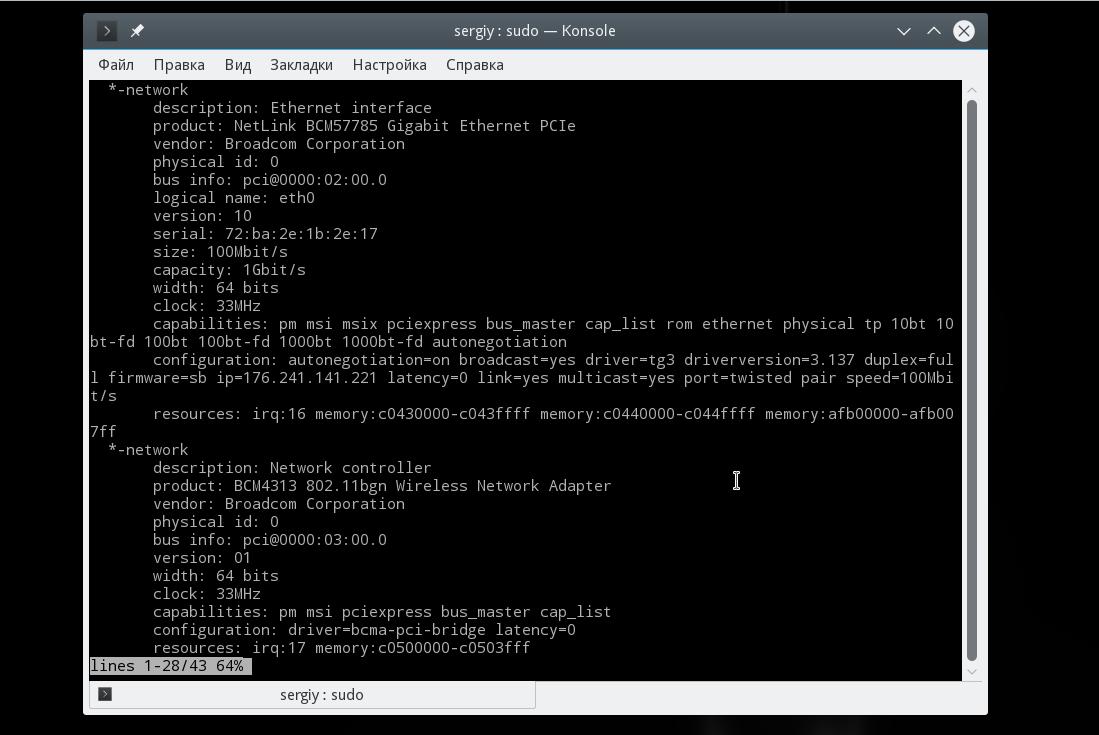Viewport: 1099px width, 735px height.
Task: Toggle the pin icon in title bar
Action: click(137, 31)
